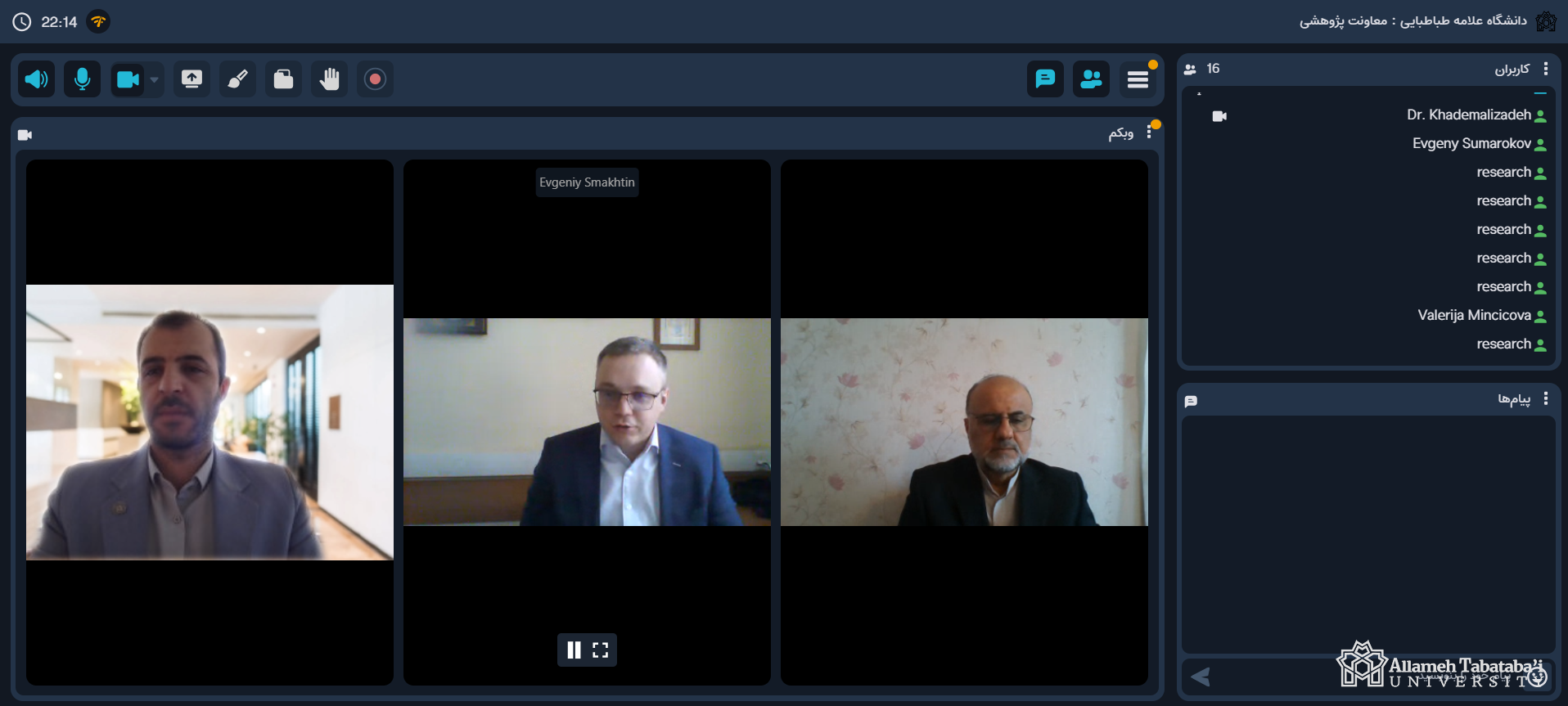The image size is (1568, 706).
Task: Click the send message arrow button
Action: (1201, 677)
